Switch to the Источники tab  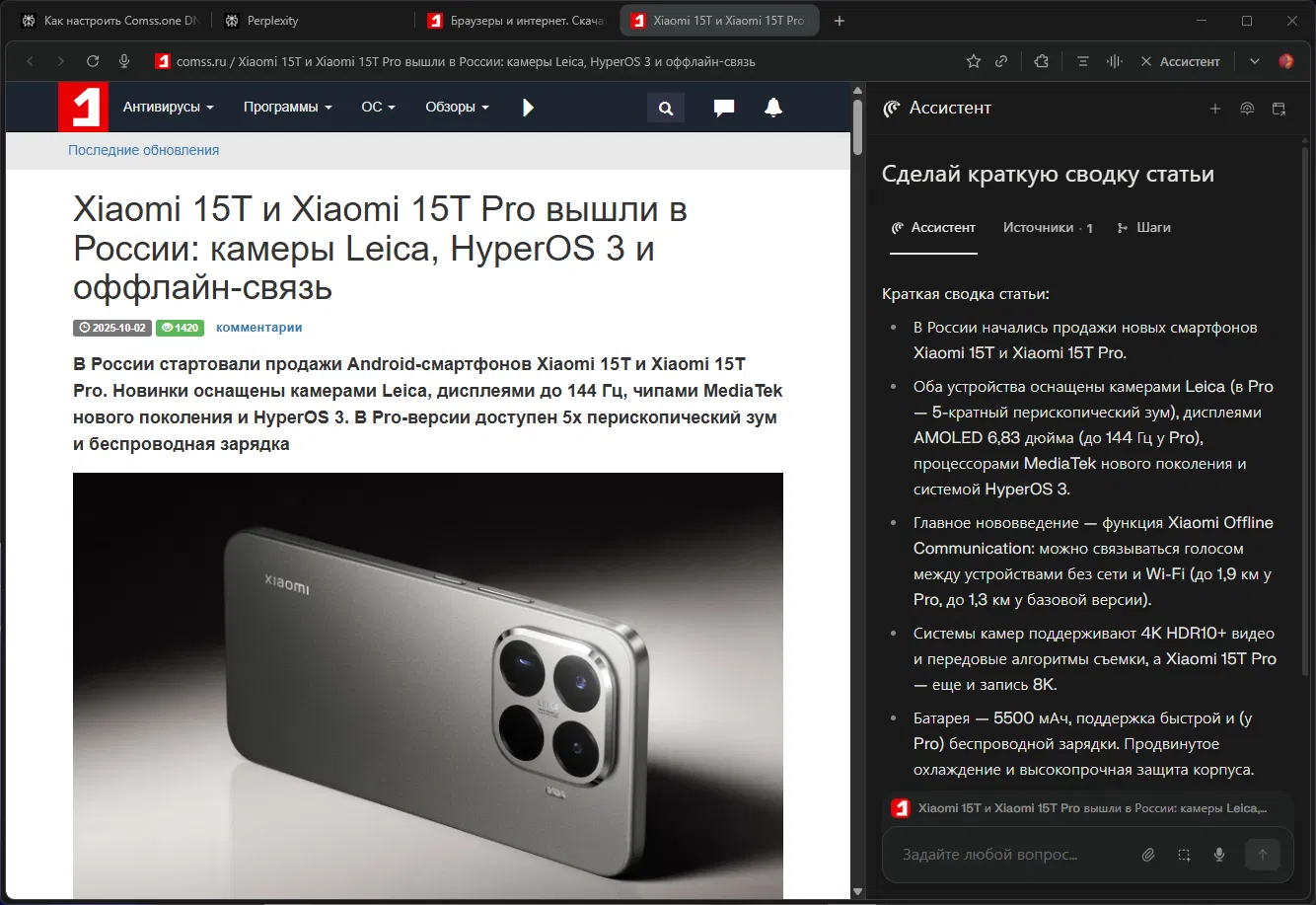coord(1048,228)
